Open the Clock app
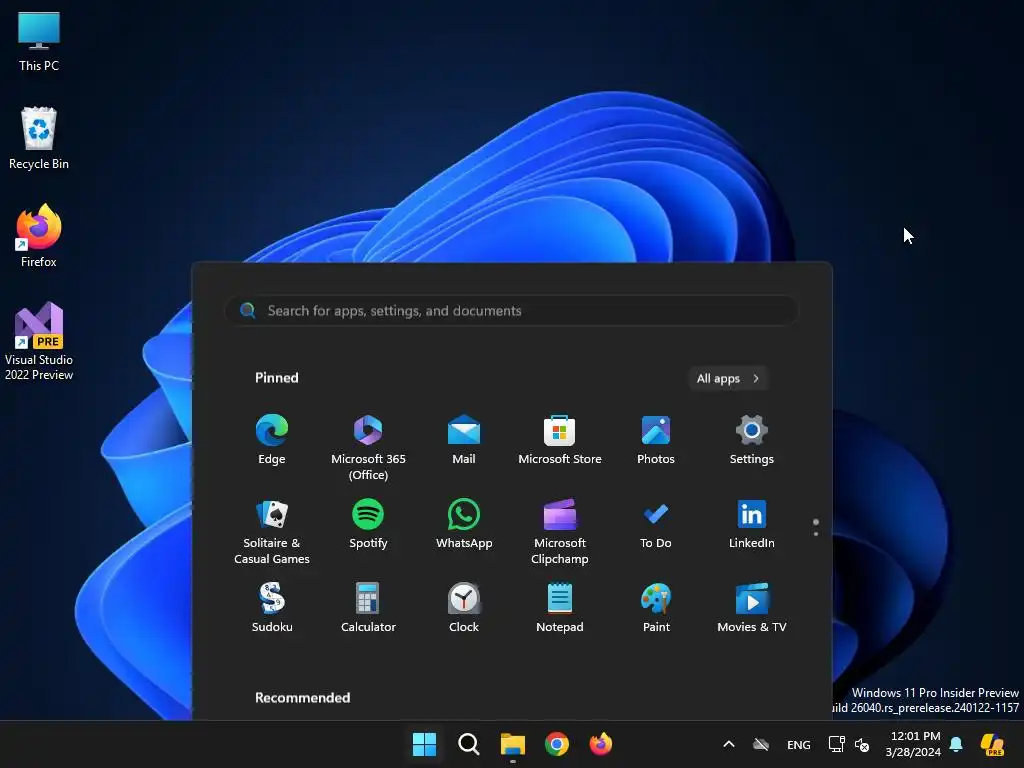Viewport: 1024px width, 768px height. 464,607
